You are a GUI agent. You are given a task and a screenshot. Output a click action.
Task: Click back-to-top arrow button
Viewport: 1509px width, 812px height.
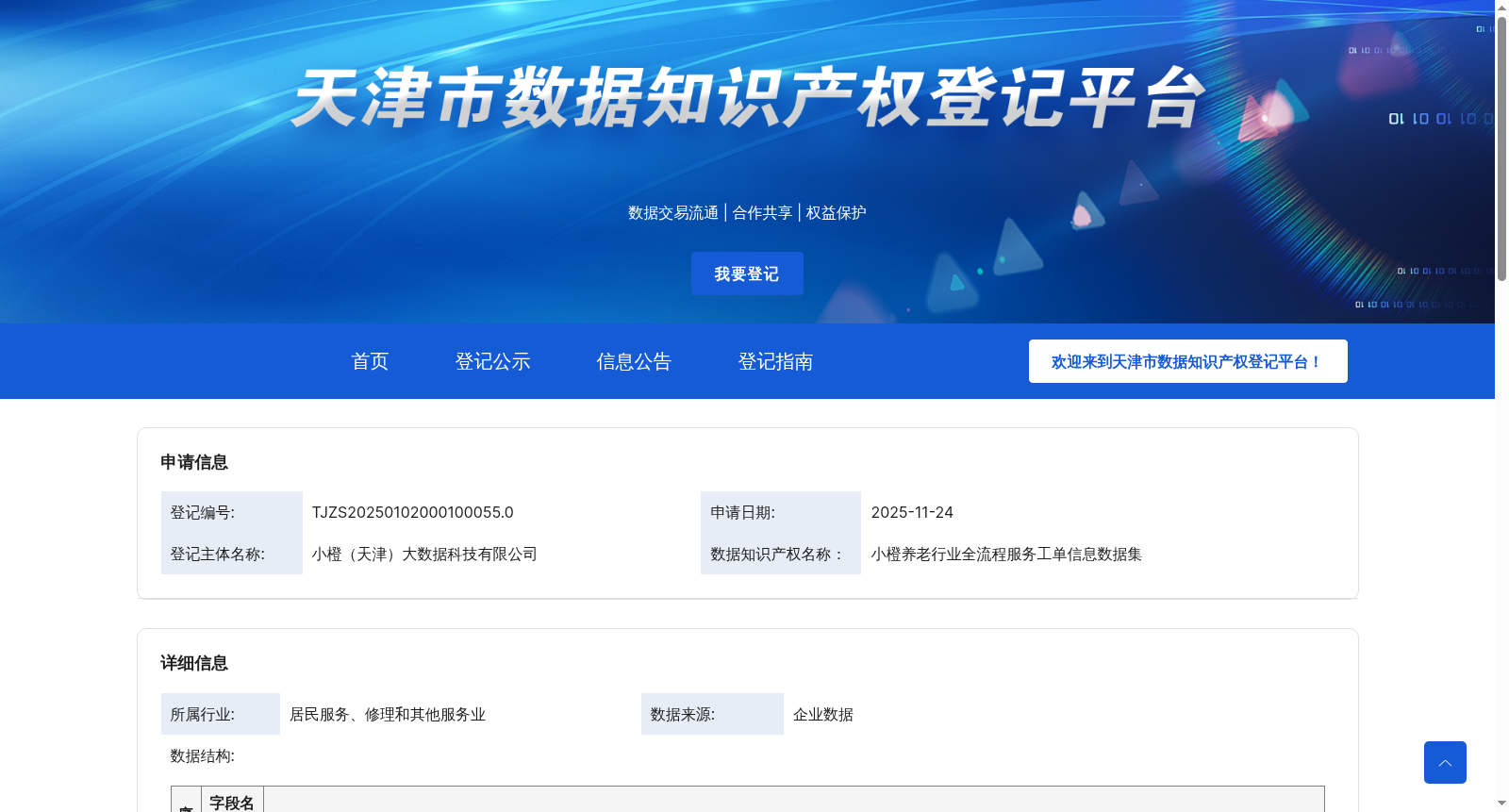(1445, 762)
